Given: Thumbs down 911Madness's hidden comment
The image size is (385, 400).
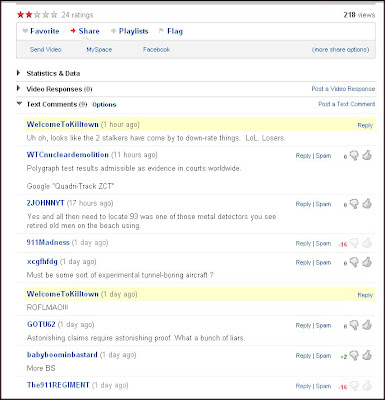Looking at the screenshot, I should (x=354, y=243).
